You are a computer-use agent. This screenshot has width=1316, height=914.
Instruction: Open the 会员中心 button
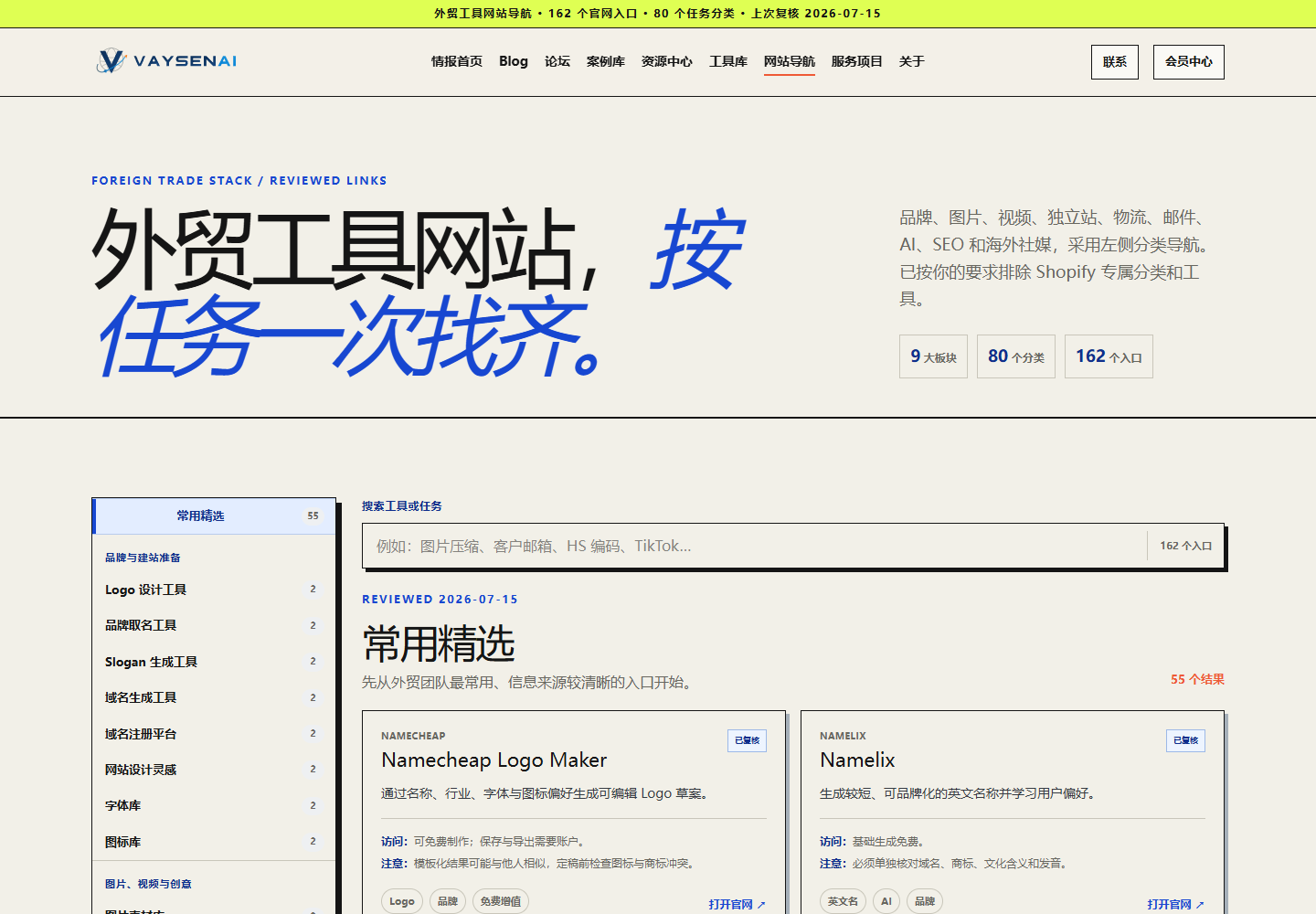click(x=1189, y=62)
